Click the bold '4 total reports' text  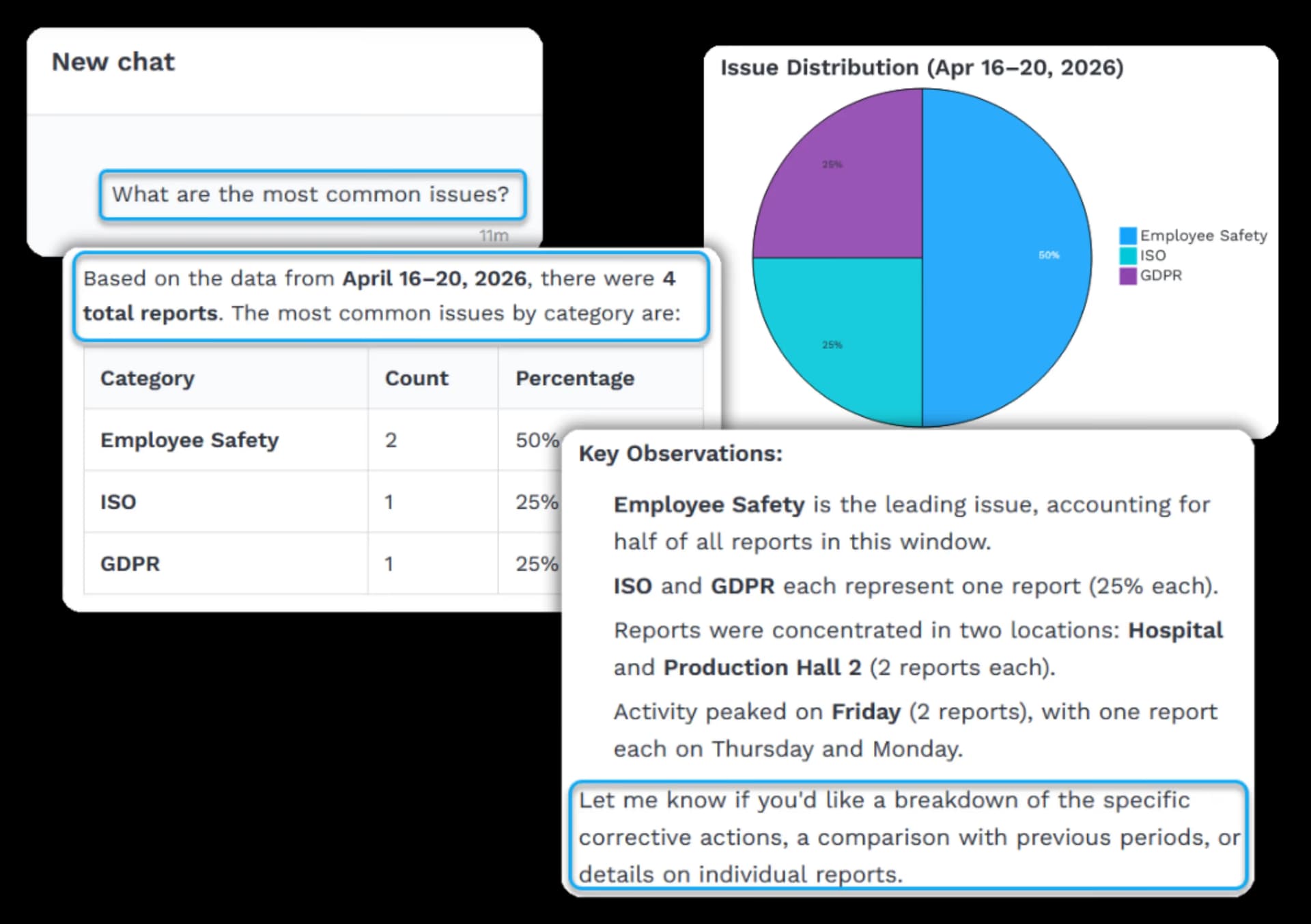point(379,296)
